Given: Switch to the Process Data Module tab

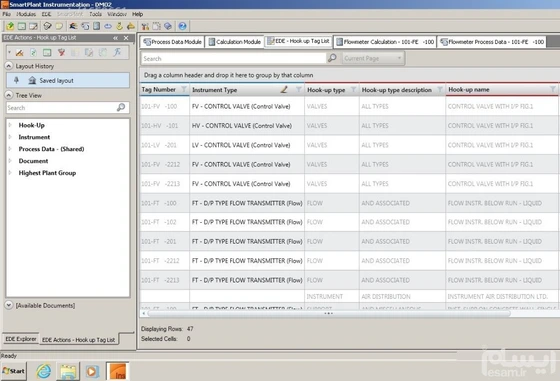Looking at the screenshot, I should pos(172,42).
